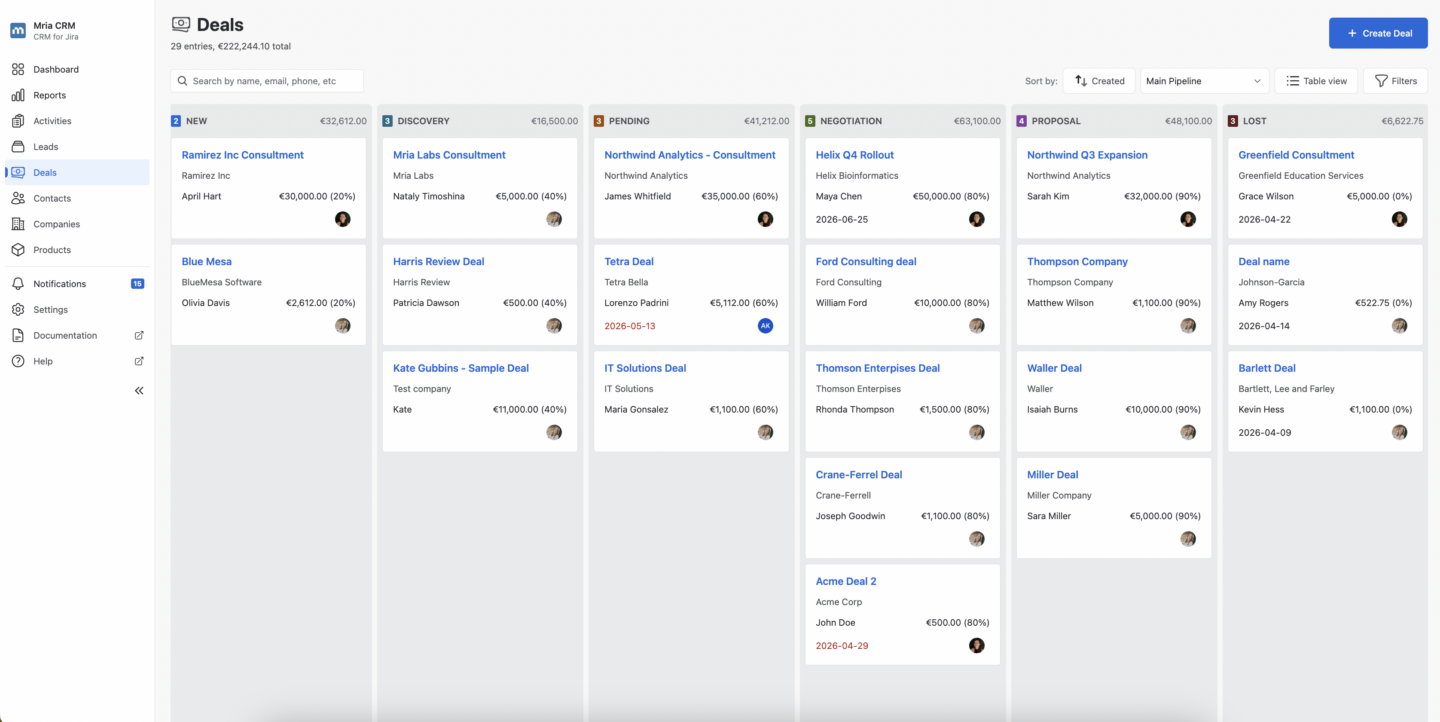Viewport: 1440px width, 722px height.
Task: Click the Activities clipboard icon
Action: 18,121
